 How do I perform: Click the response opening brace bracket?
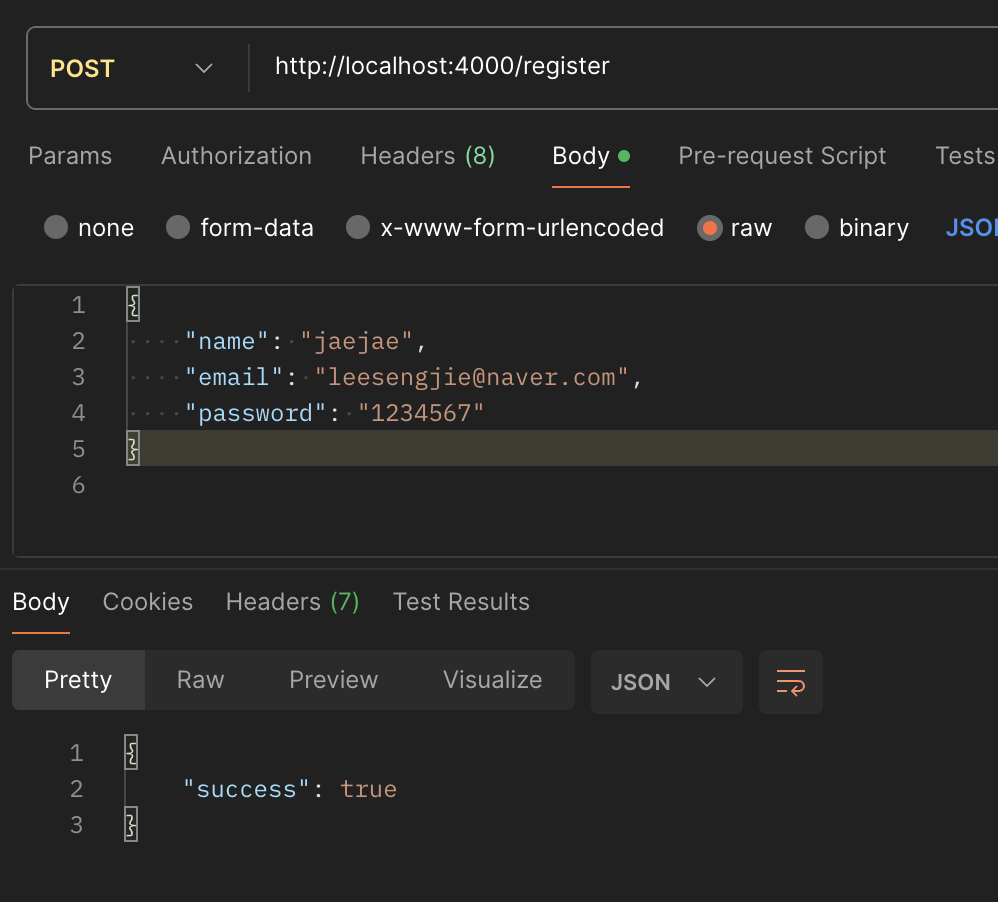(131, 752)
